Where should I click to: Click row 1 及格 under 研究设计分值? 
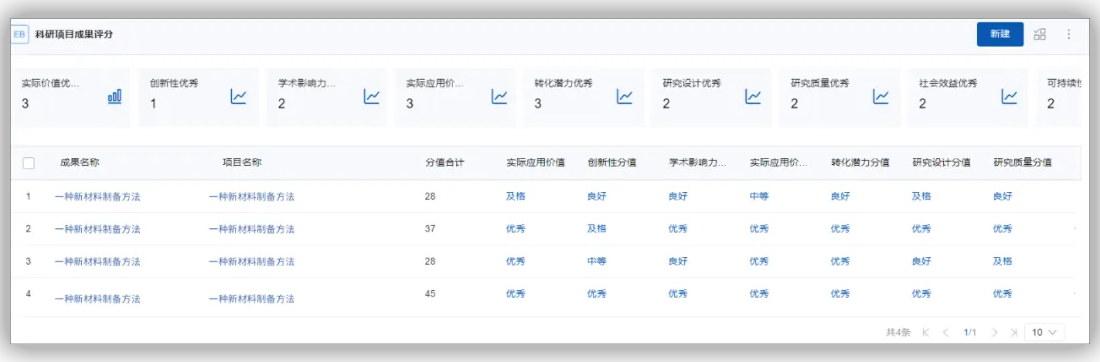(921, 196)
